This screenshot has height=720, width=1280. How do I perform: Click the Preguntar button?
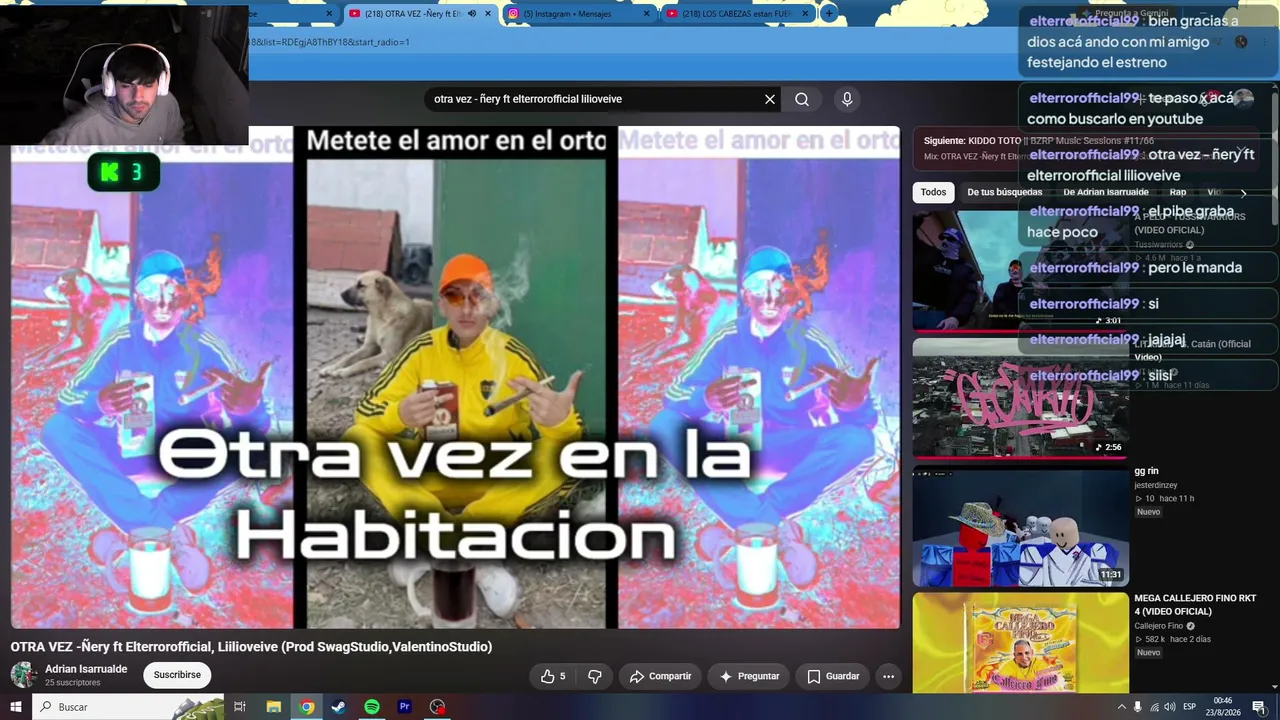pyautogui.click(x=749, y=676)
